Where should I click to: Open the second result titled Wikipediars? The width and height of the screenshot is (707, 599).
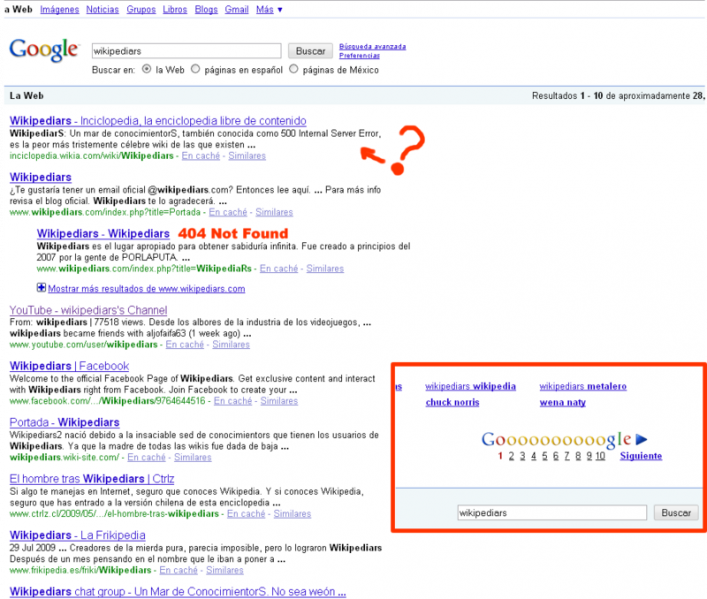[x=41, y=177]
